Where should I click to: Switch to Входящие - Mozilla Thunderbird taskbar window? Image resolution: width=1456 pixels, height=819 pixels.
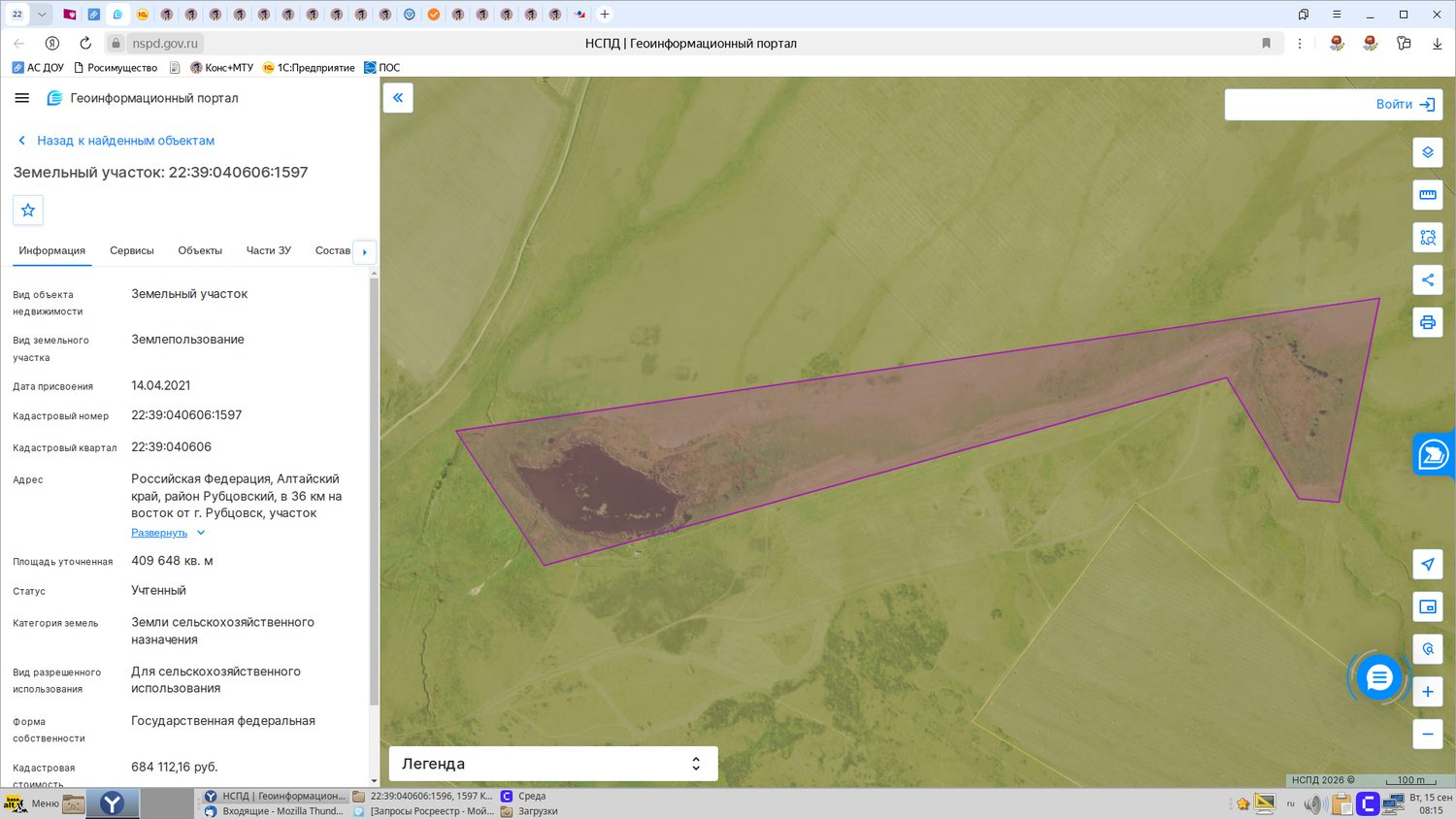pyautogui.click(x=275, y=811)
